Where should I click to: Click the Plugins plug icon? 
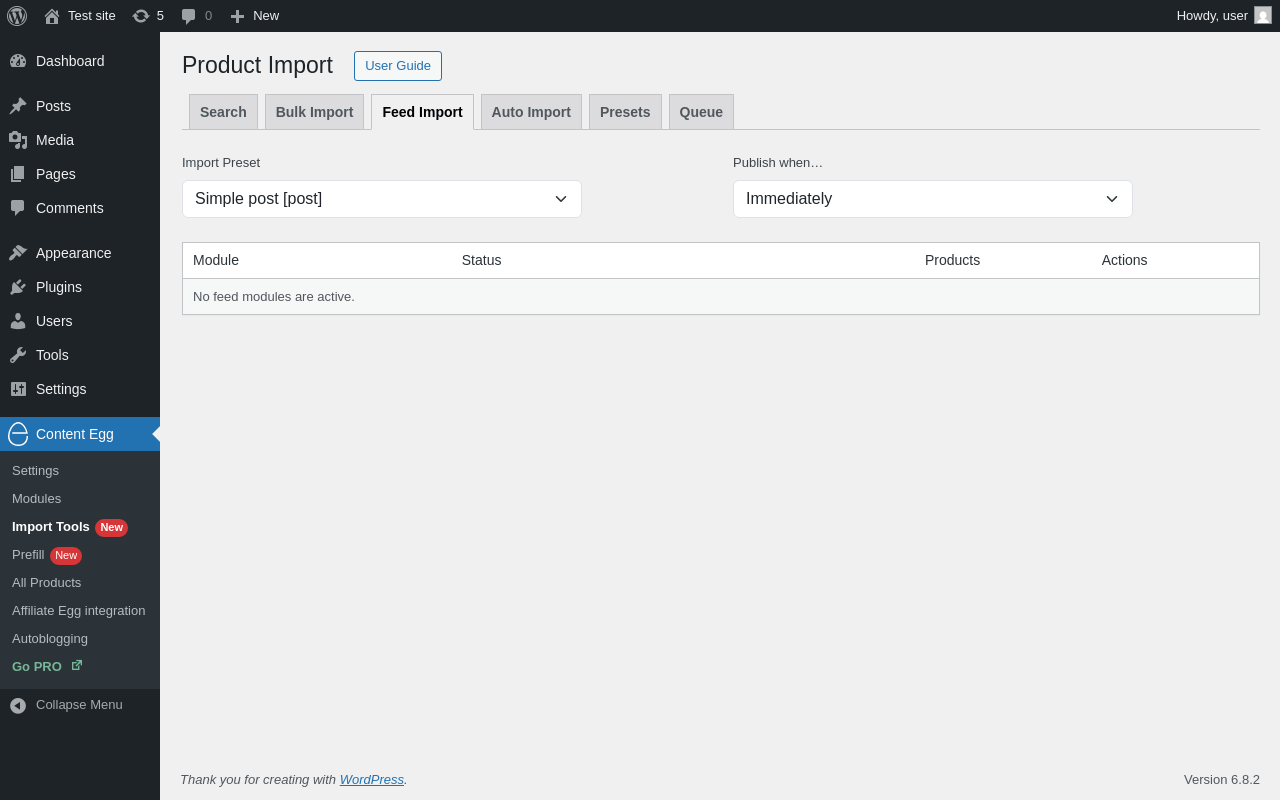pyautogui.click(x=18, y=287)
